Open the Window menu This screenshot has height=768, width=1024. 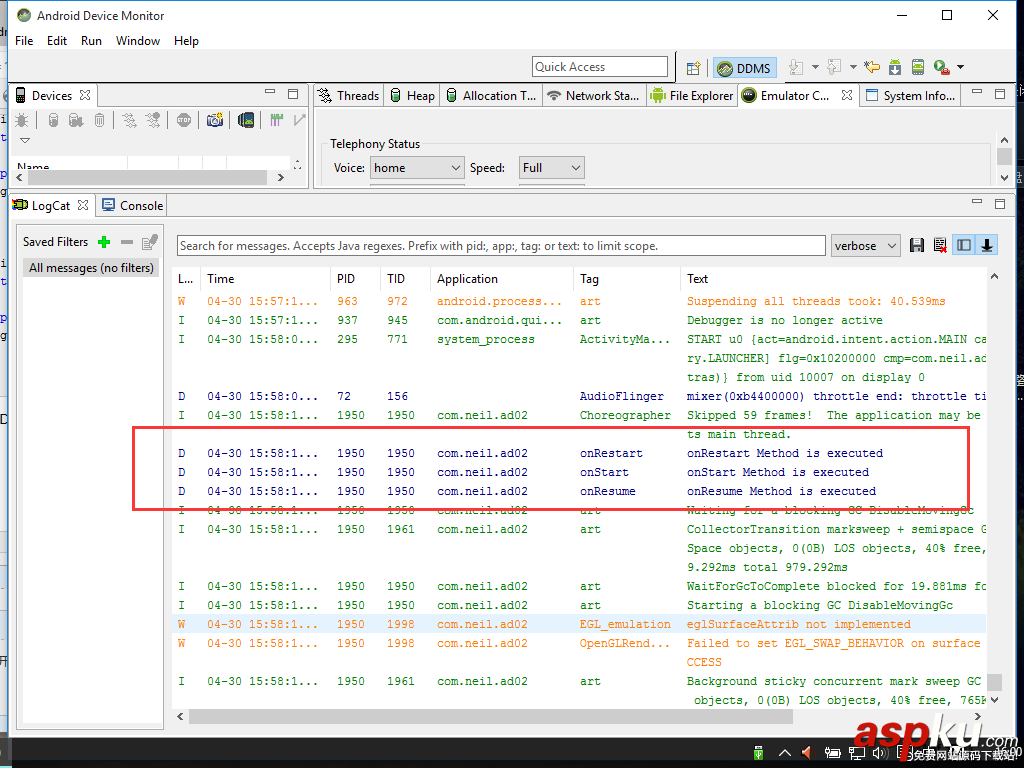pos(138,41)
